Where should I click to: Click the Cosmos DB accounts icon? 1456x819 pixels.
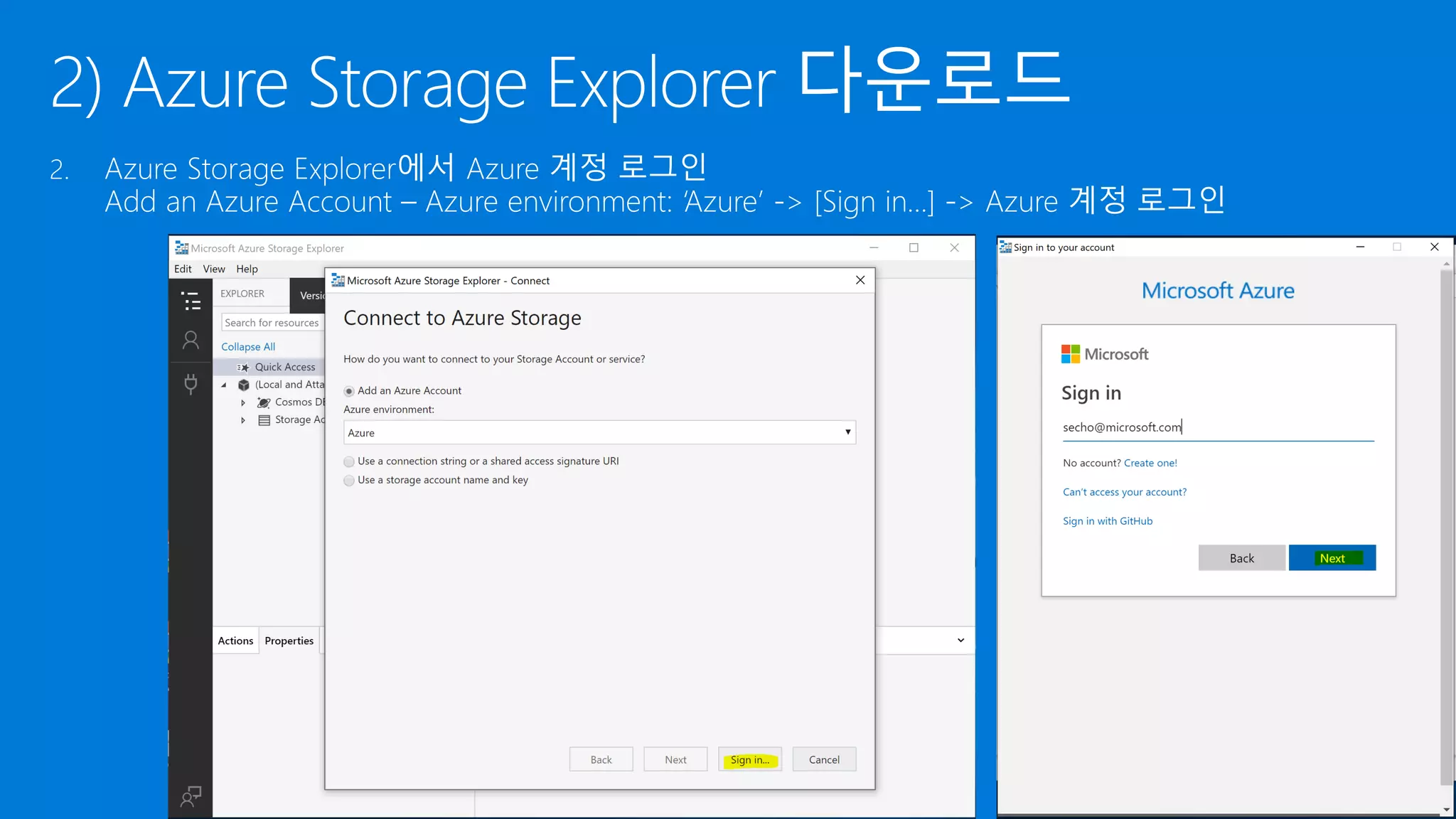pos(264,402)
